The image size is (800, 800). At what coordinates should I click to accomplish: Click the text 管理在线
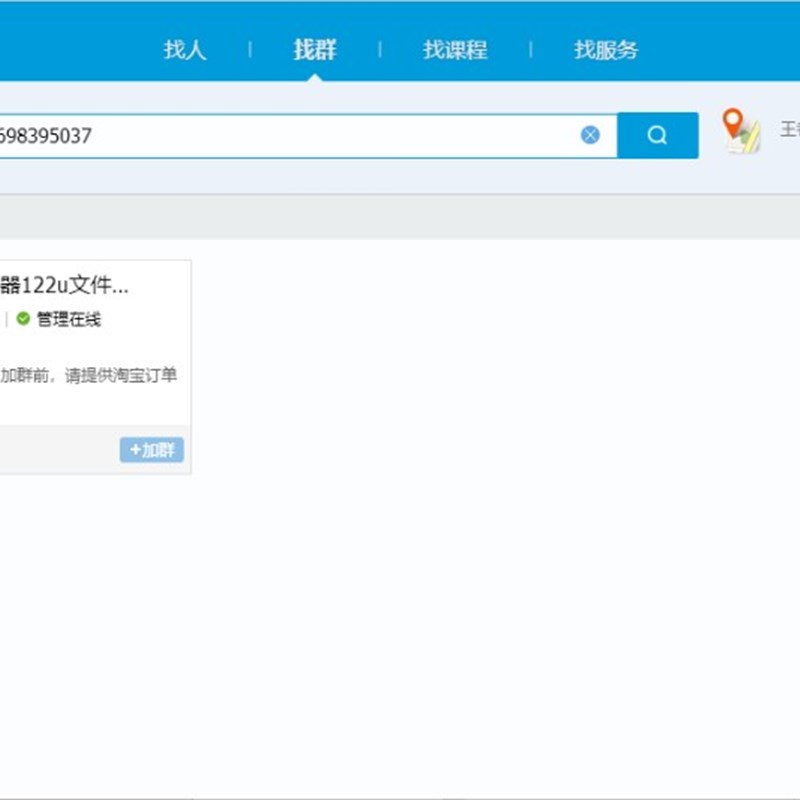pos(69,319)
